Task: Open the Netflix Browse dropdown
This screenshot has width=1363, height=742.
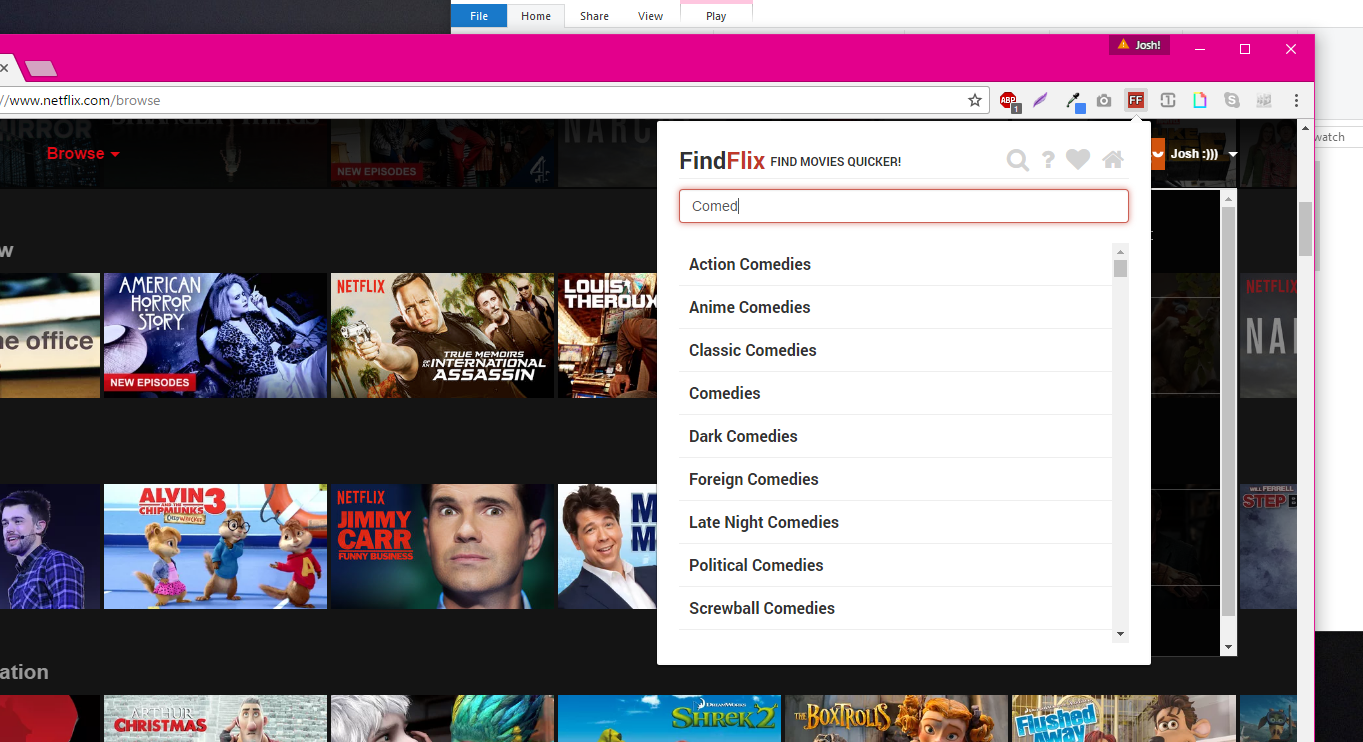Action: (83, 153)
